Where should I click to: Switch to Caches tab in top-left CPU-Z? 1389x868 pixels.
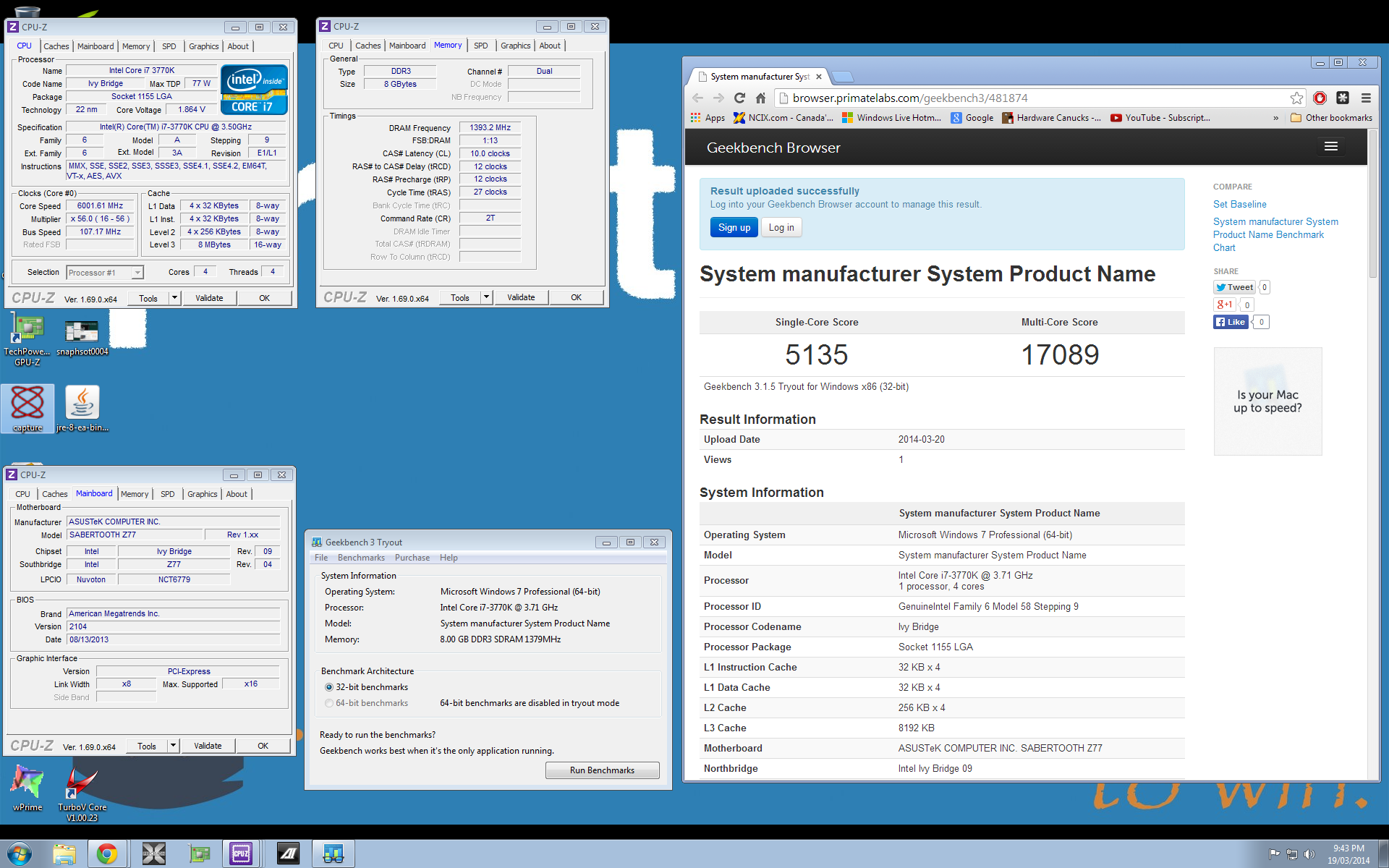(x=56, y=46)
